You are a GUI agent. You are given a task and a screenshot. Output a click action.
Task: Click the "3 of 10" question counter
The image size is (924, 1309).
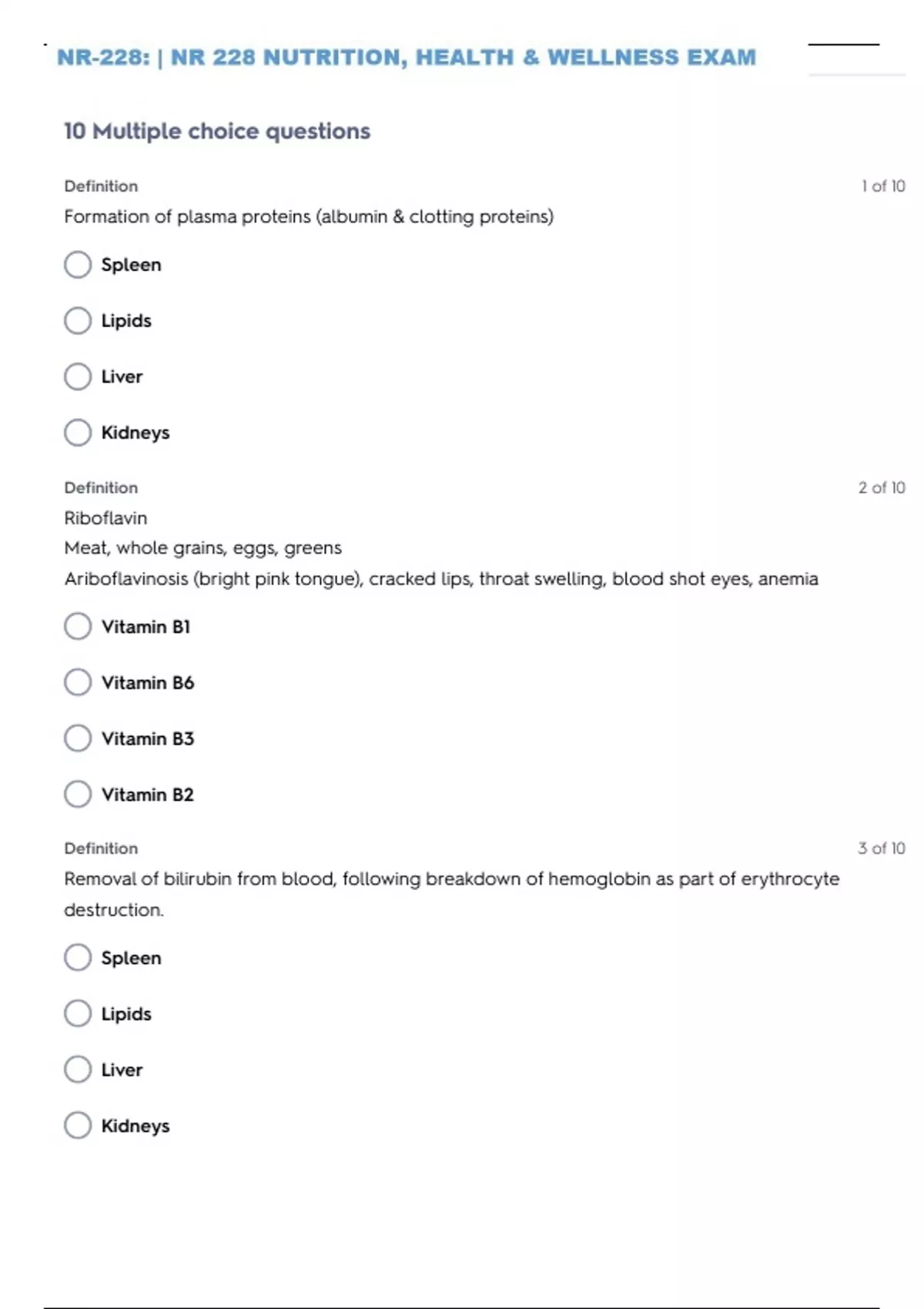click(882, 849)
